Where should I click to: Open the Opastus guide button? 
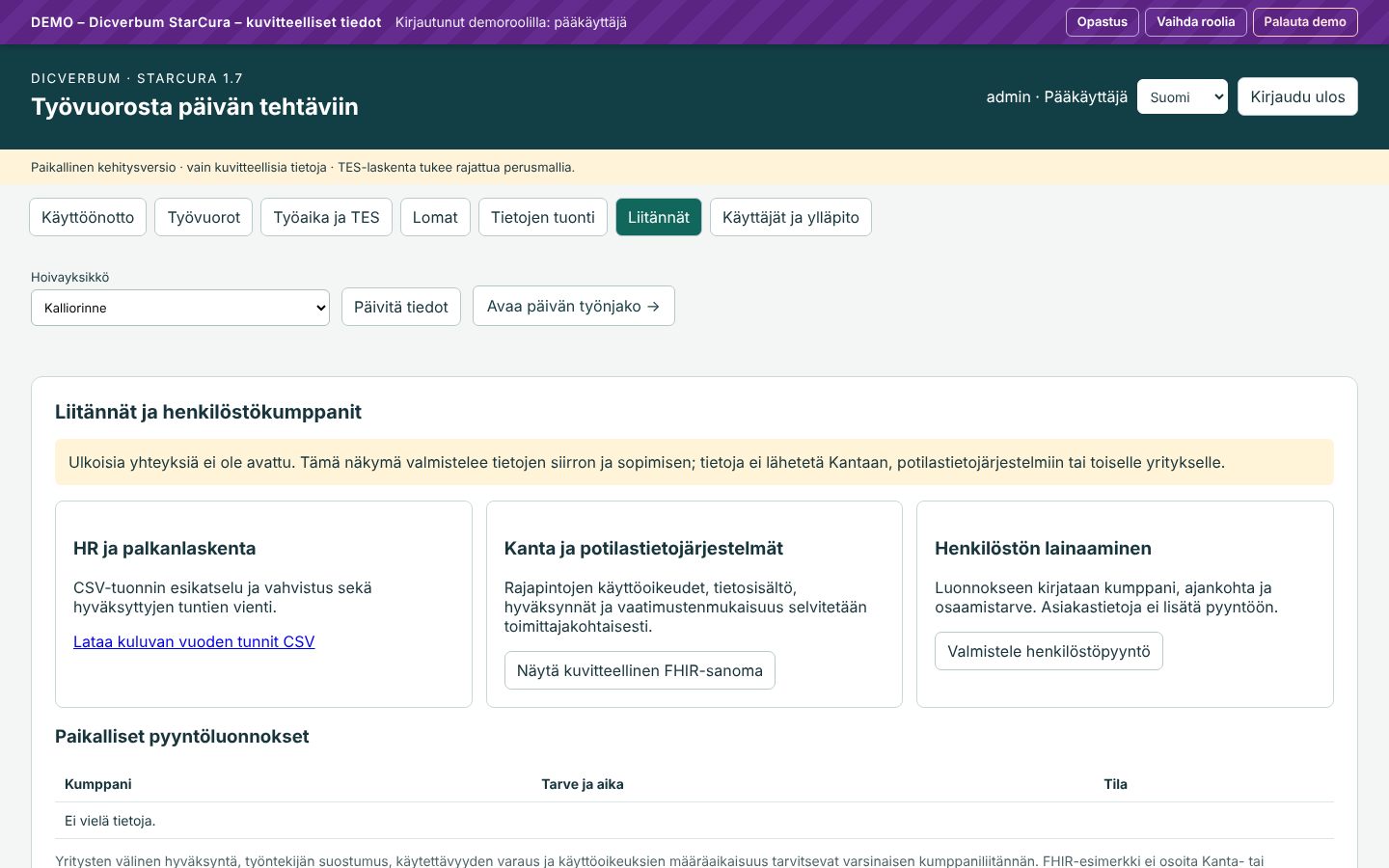tap(1102, 22)
